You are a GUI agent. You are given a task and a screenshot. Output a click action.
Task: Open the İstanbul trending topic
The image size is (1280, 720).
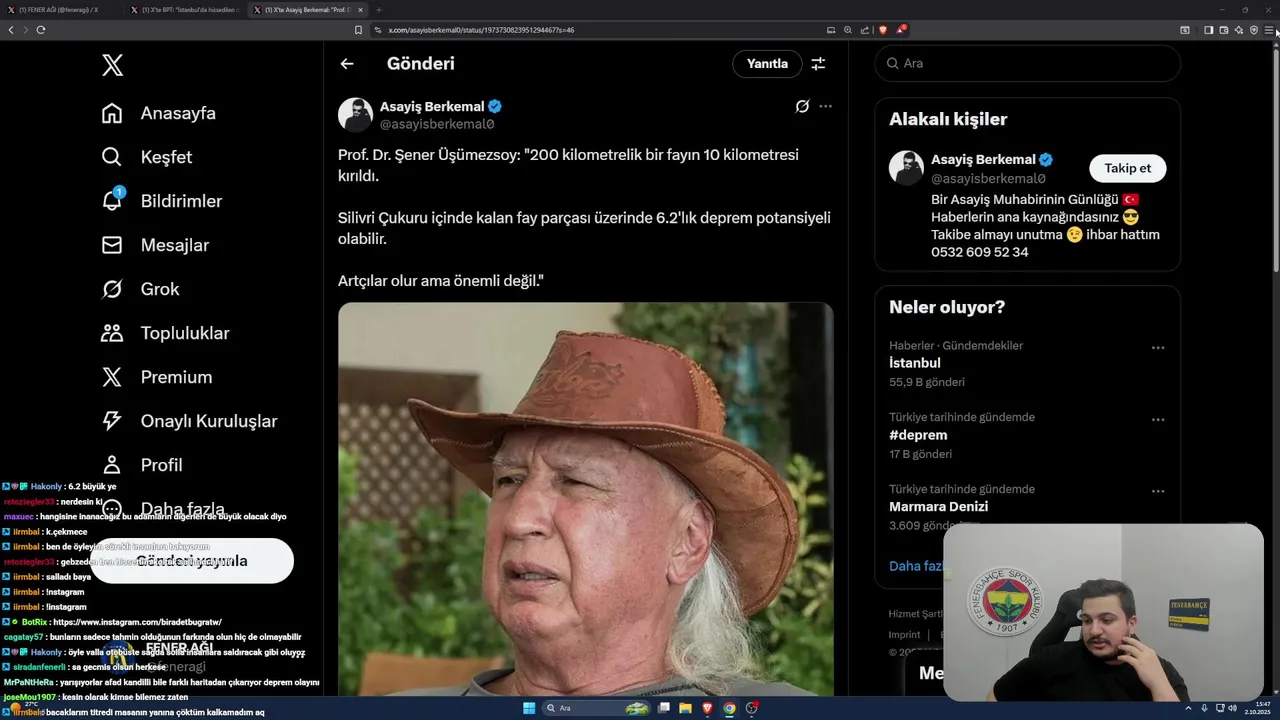(x=915, y=363)
